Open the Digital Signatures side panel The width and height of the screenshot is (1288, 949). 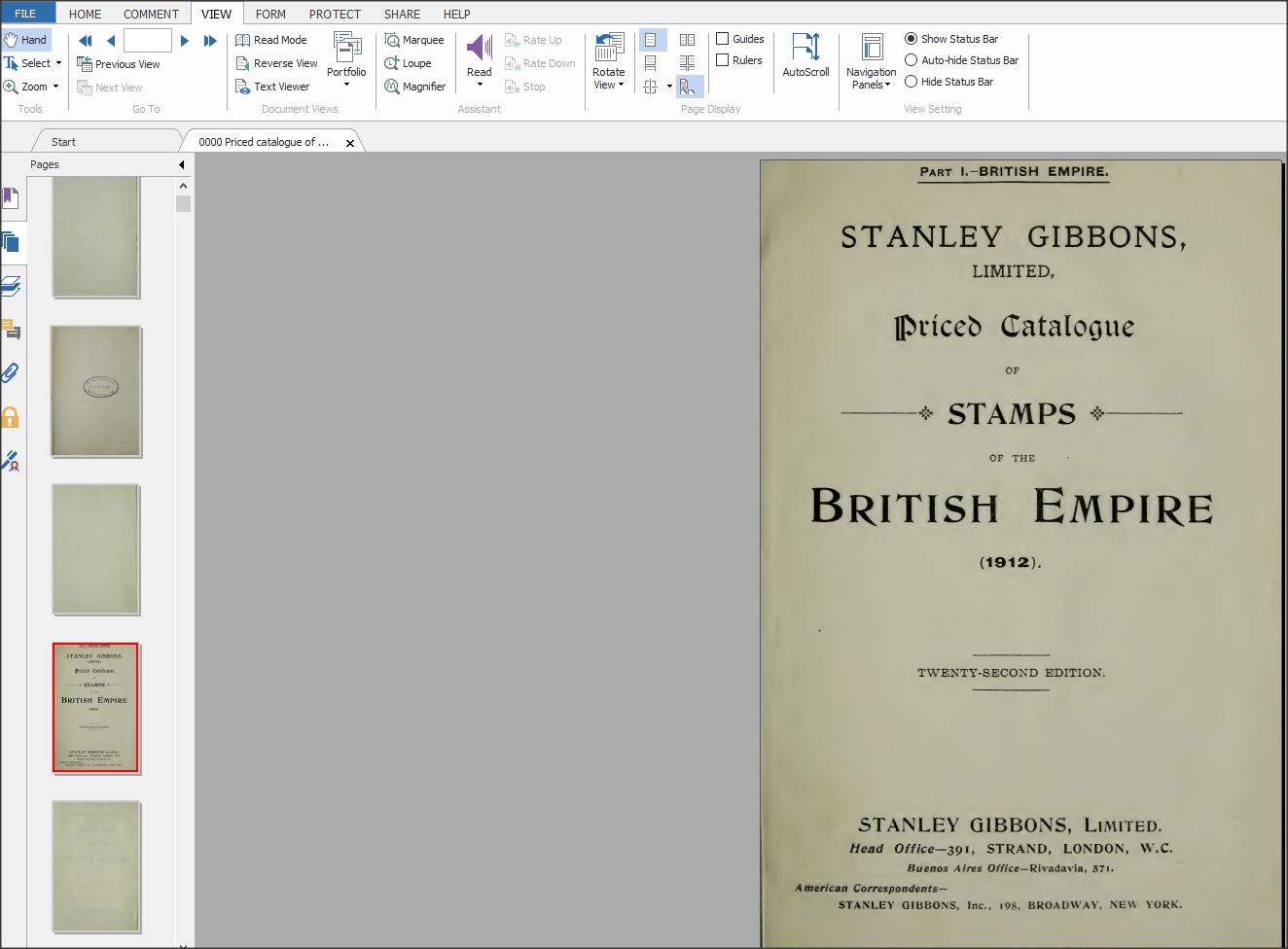click(11, 461)
